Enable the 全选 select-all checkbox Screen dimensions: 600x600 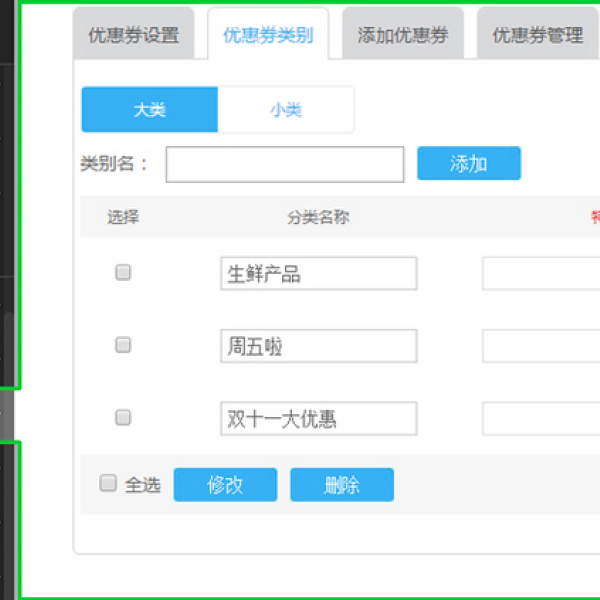click(108, 484)
